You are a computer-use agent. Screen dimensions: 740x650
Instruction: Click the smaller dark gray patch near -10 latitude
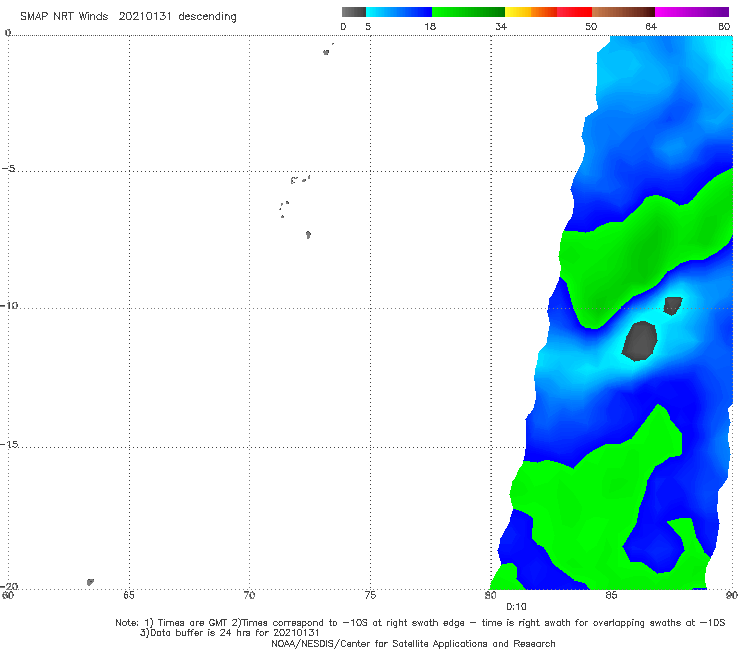(x=673, y=305)
